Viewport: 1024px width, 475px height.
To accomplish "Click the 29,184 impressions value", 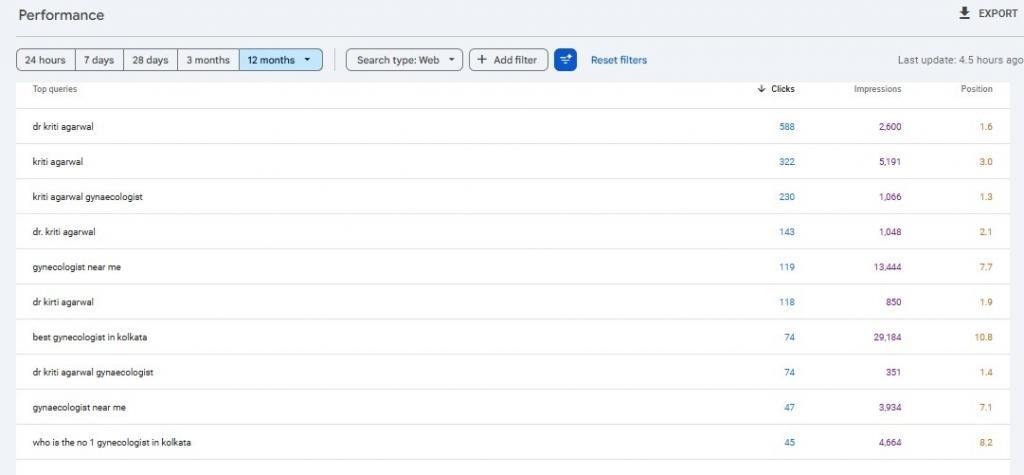I will point(888,337).
